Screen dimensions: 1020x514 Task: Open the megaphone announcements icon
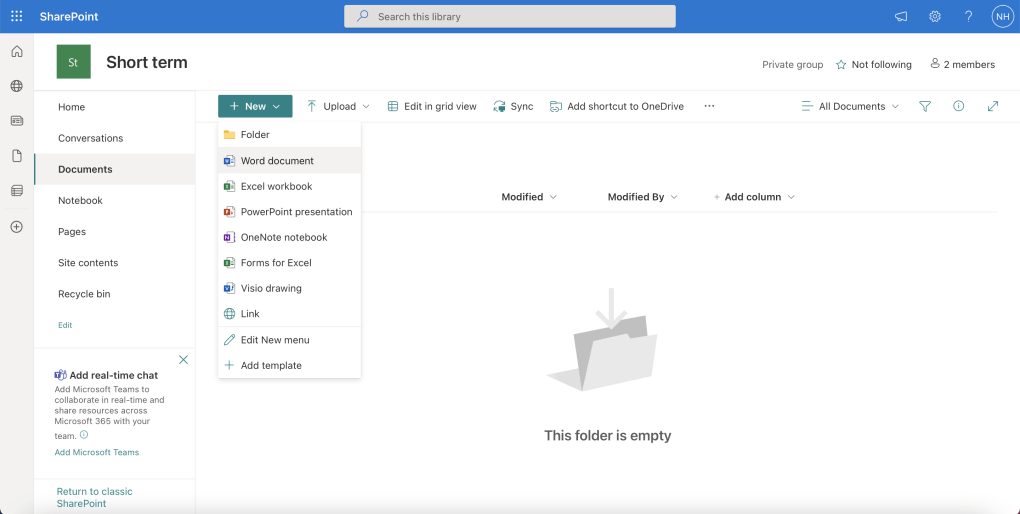click(901, 16)
